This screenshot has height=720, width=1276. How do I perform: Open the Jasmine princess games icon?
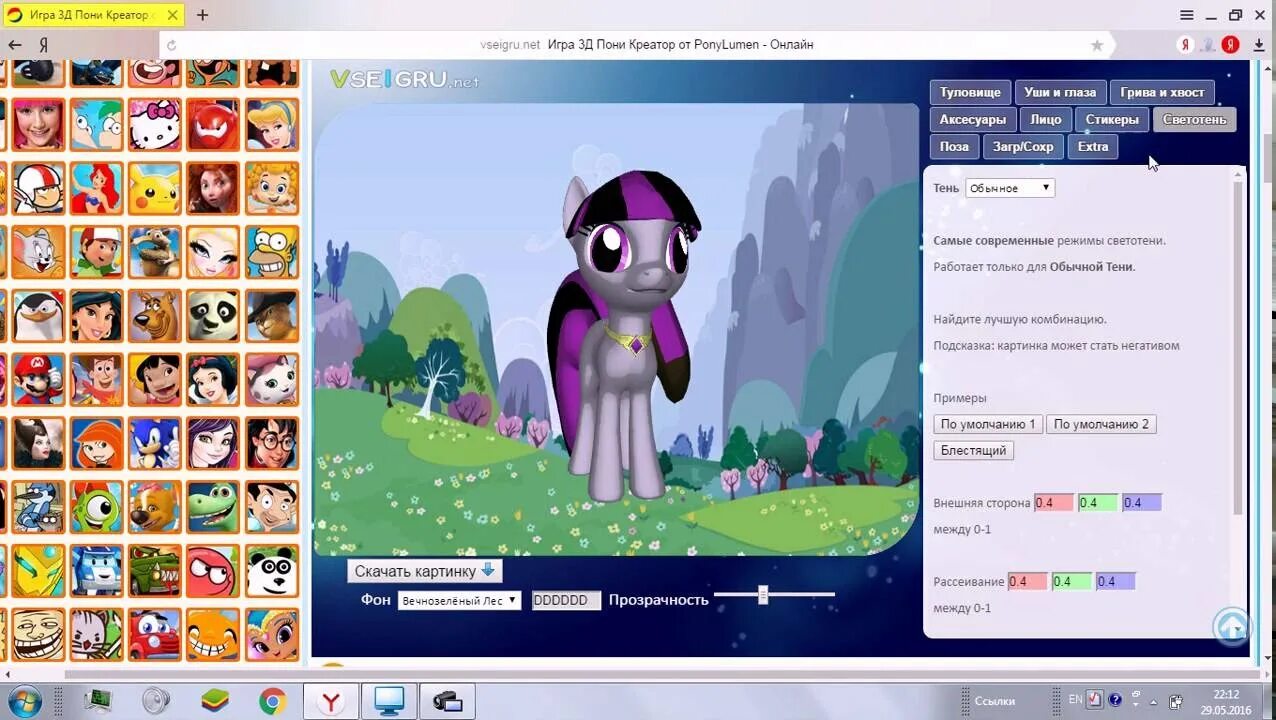point(97,316)
